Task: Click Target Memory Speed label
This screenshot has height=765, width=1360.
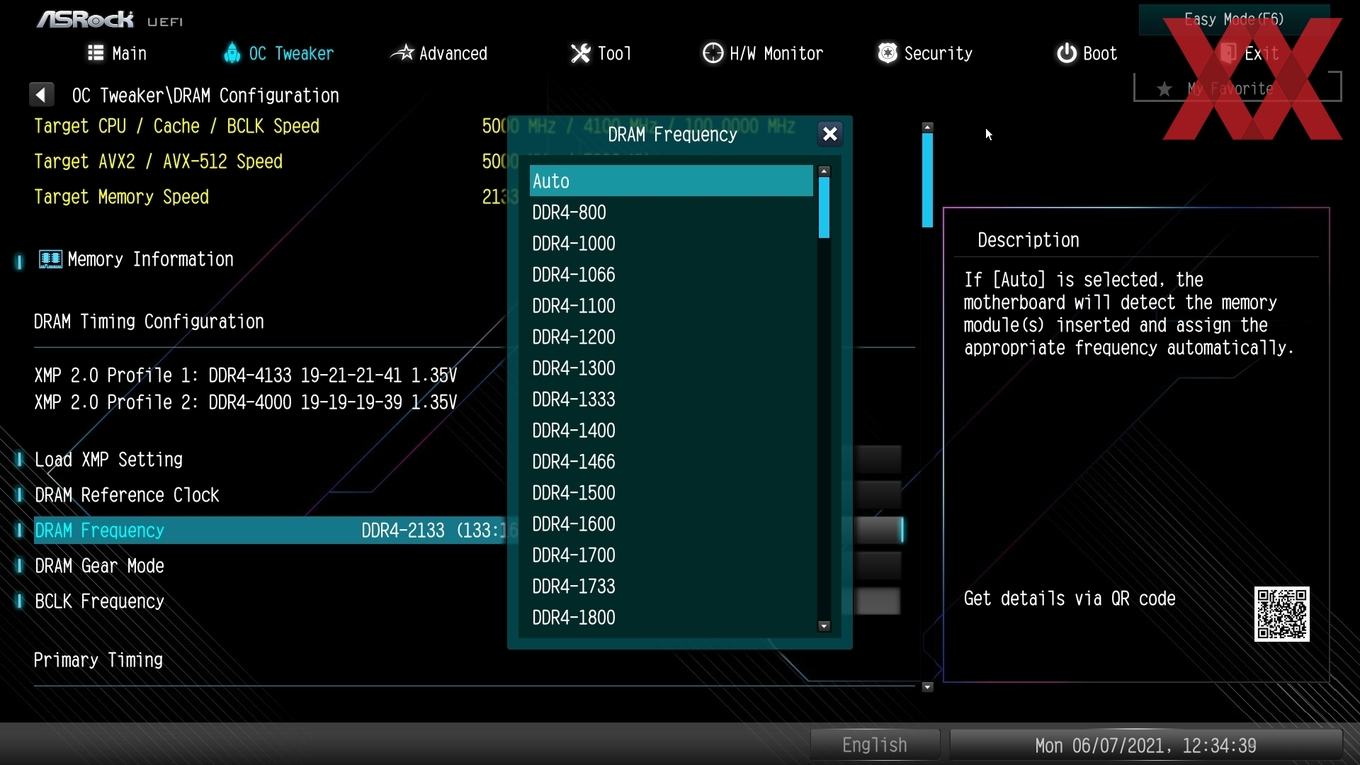Action: [x=121, y=197]
